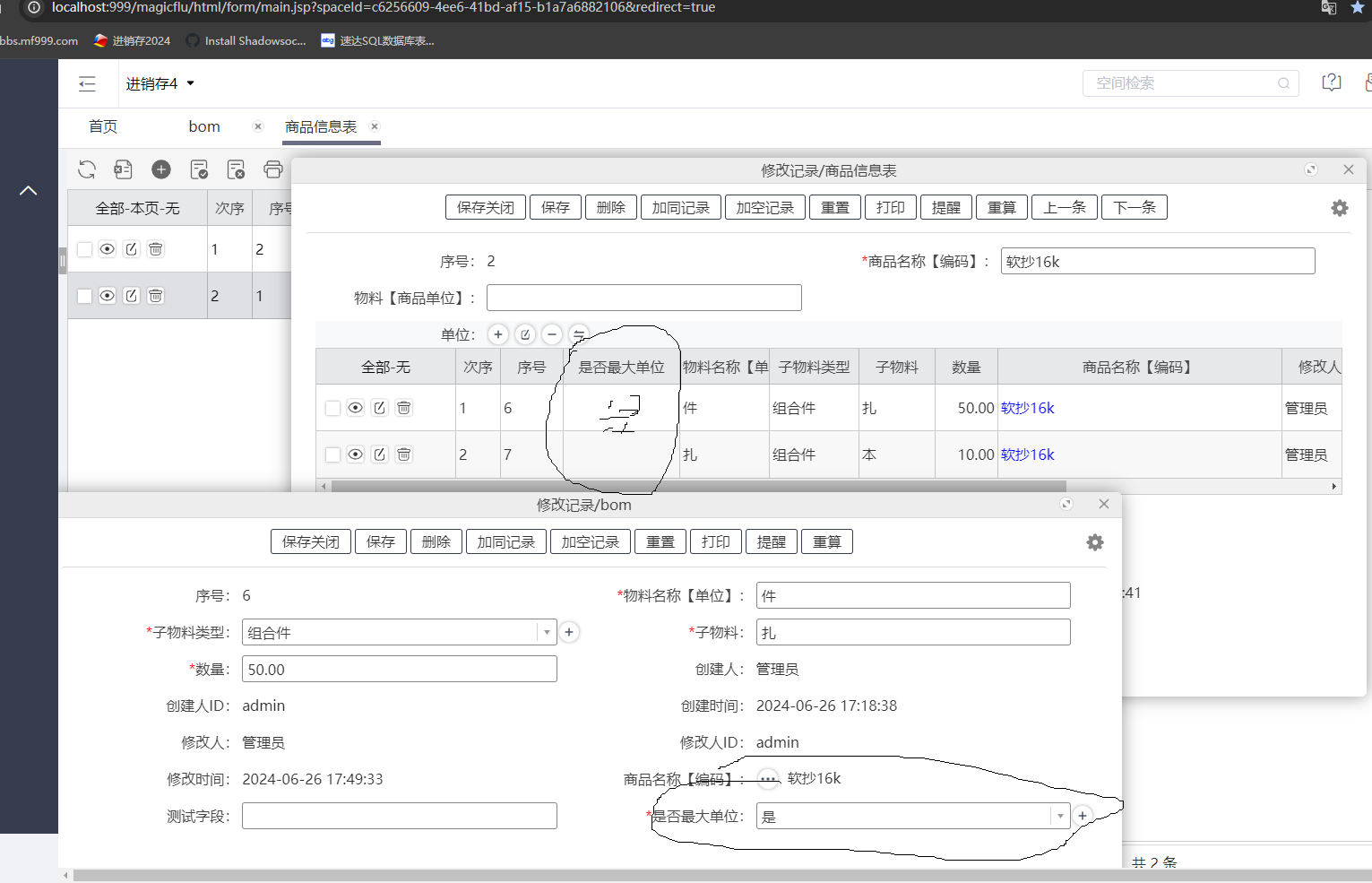
Task: Click 重算 in bom dialog
Action: (x=827, y=541)
